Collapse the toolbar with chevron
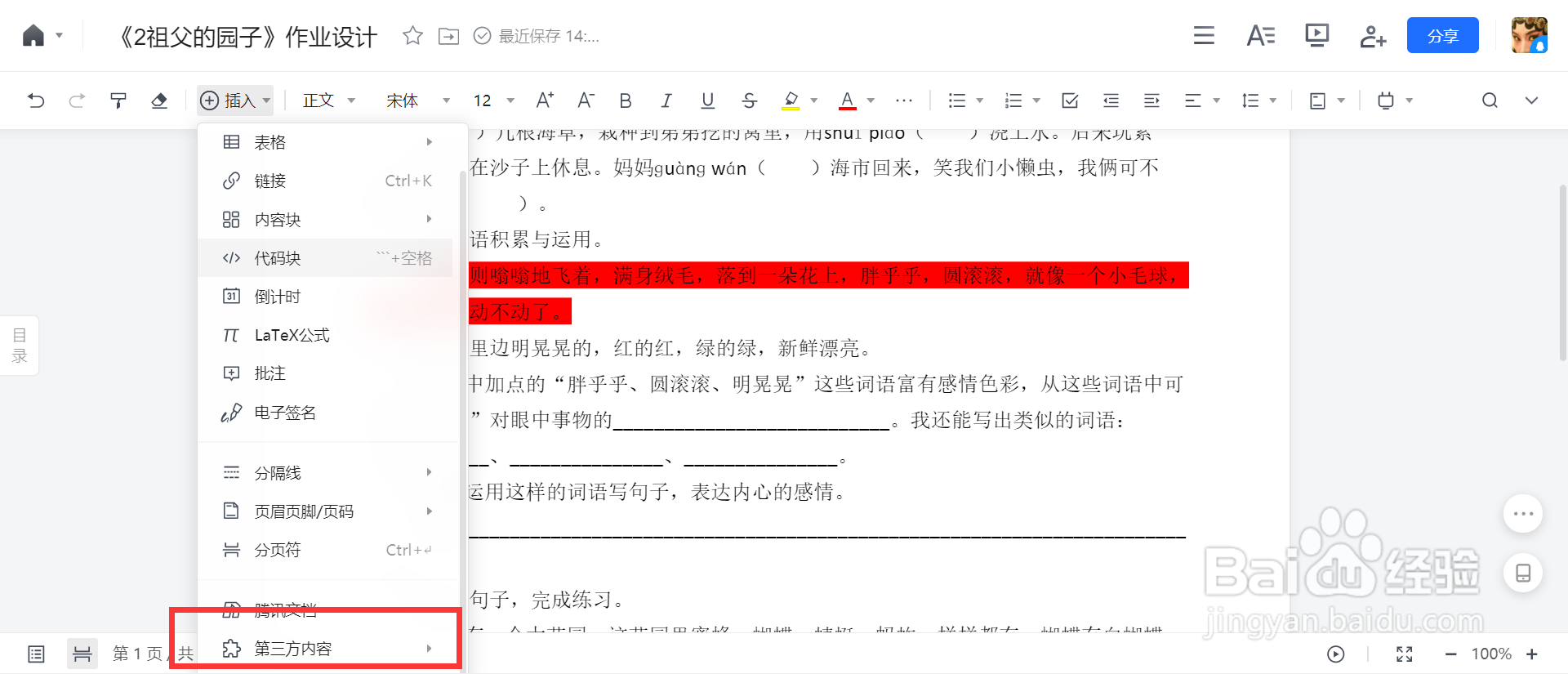Viewport: 1568px width, 674px height. (1531, 100)
